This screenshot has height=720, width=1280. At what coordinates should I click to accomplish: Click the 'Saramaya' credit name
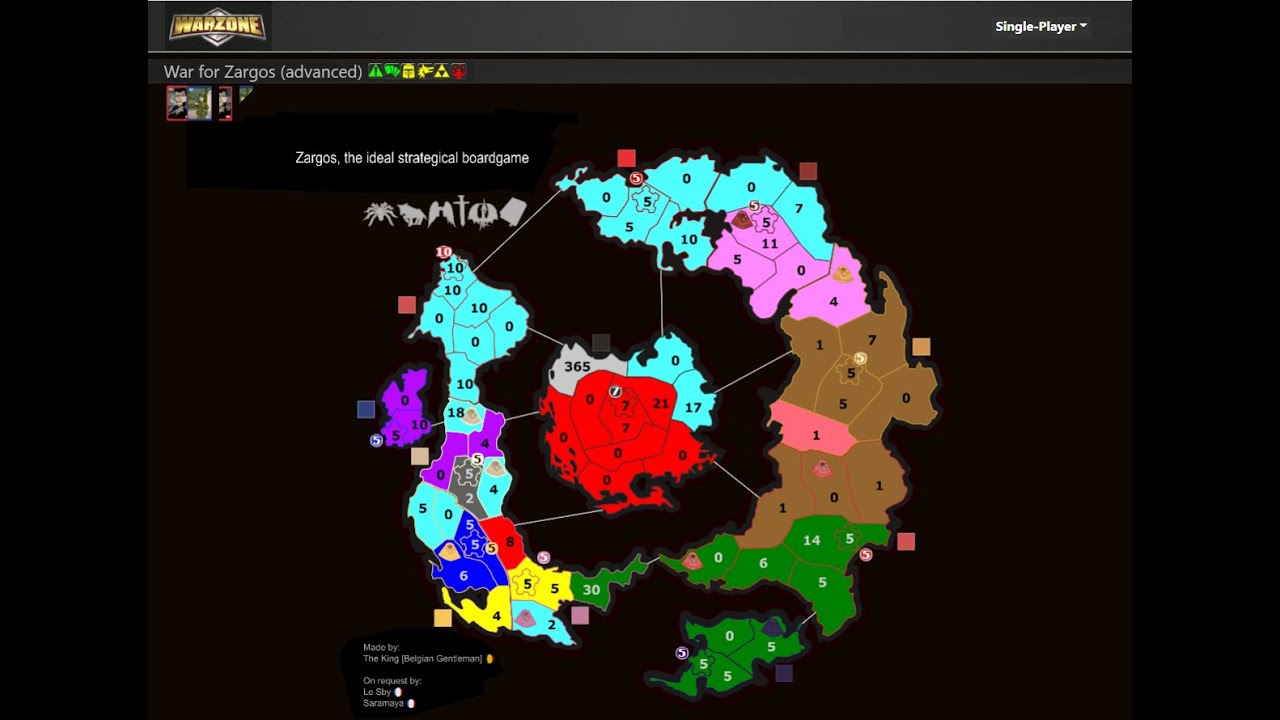coord(383,703)
